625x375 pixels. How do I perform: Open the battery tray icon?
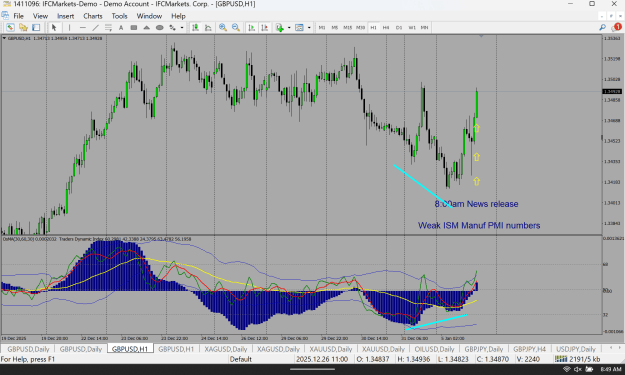589,369
